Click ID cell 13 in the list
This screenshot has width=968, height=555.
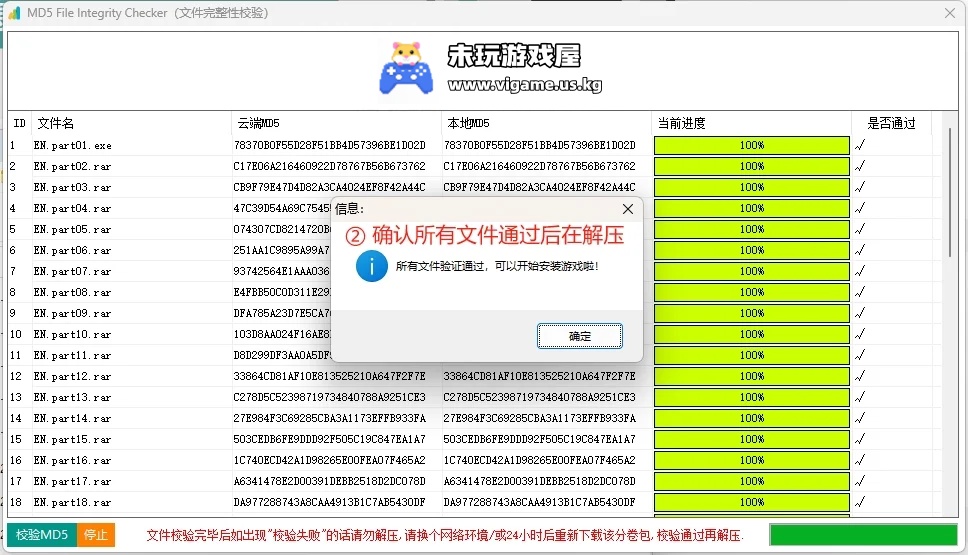tap(15, 397)
